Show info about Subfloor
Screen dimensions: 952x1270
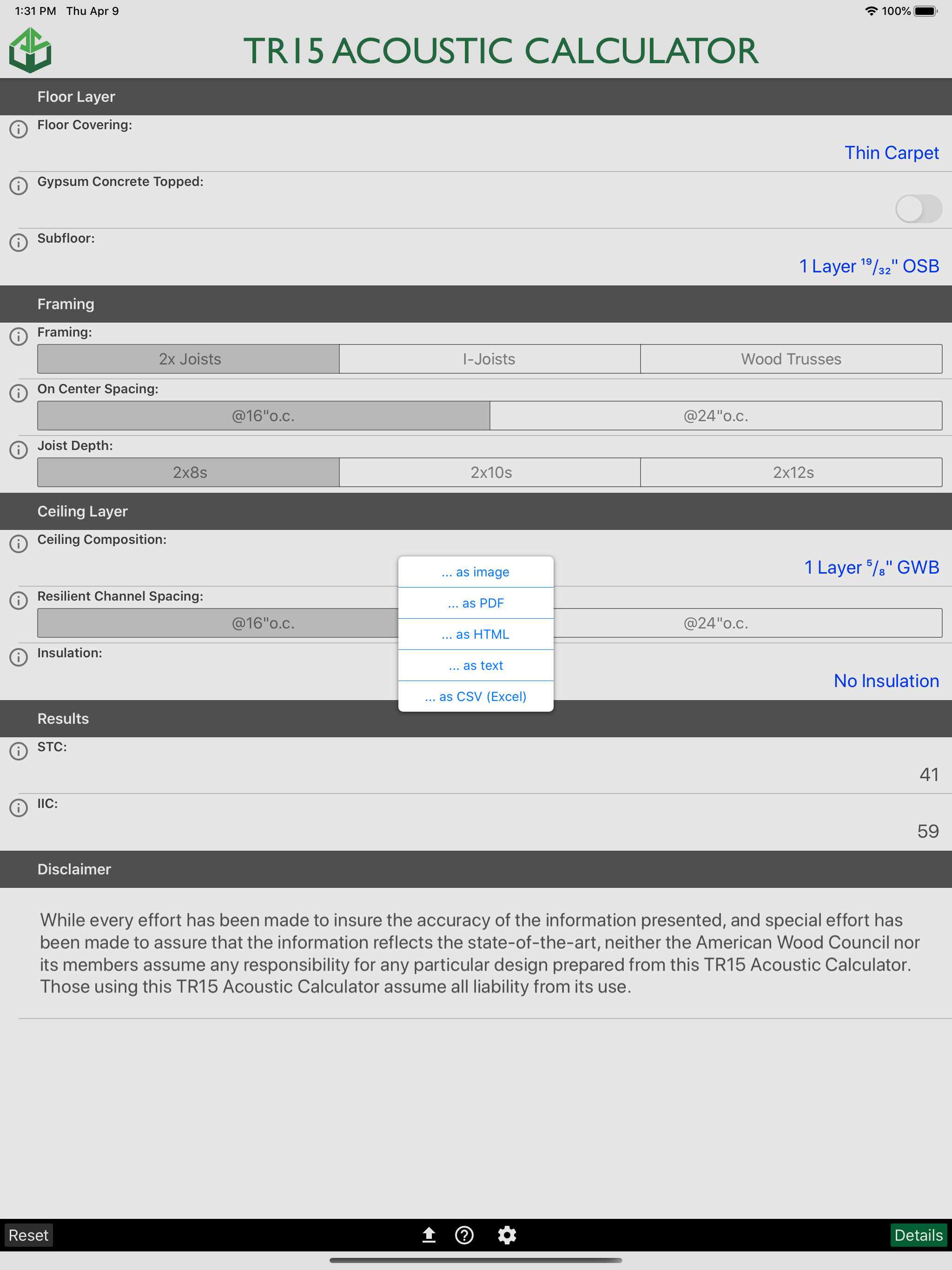point(19,243)
